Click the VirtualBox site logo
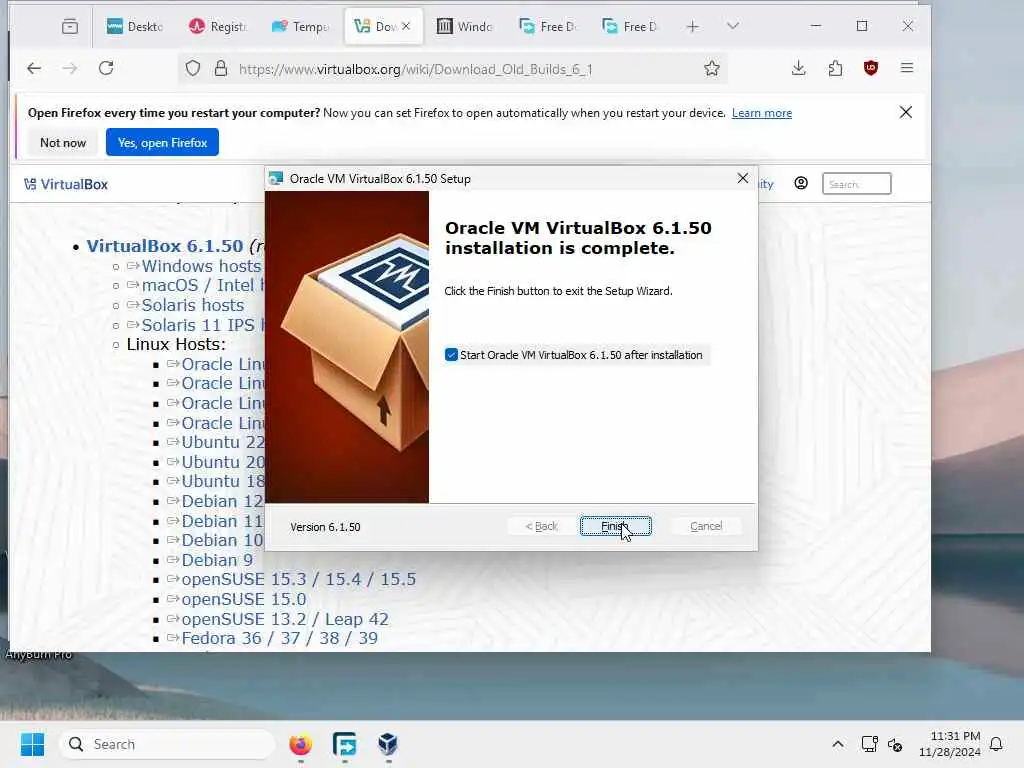The height and width of the screenshot is (768, 1024). point(66,184)
